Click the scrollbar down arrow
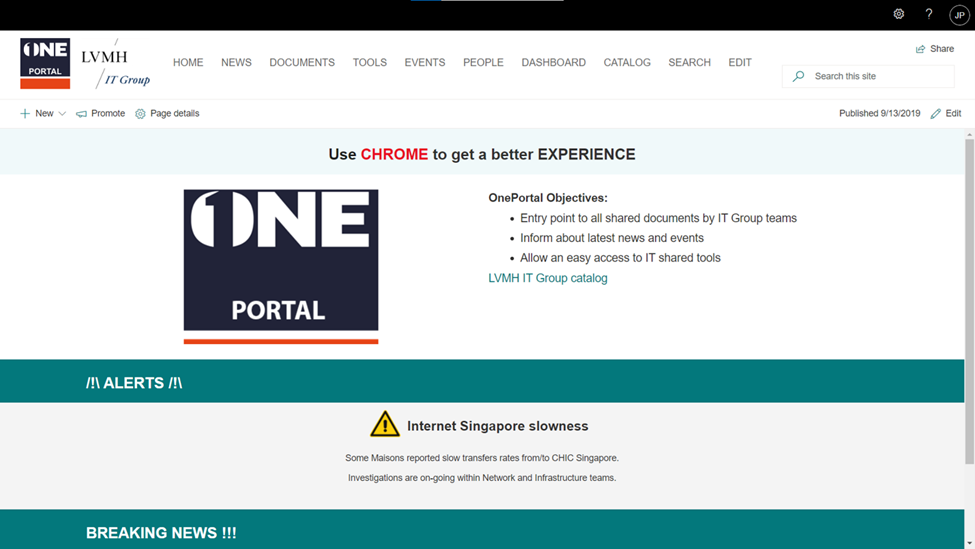Image resolution: width=975 pixels, height=549 pixels. coord(969,544)
